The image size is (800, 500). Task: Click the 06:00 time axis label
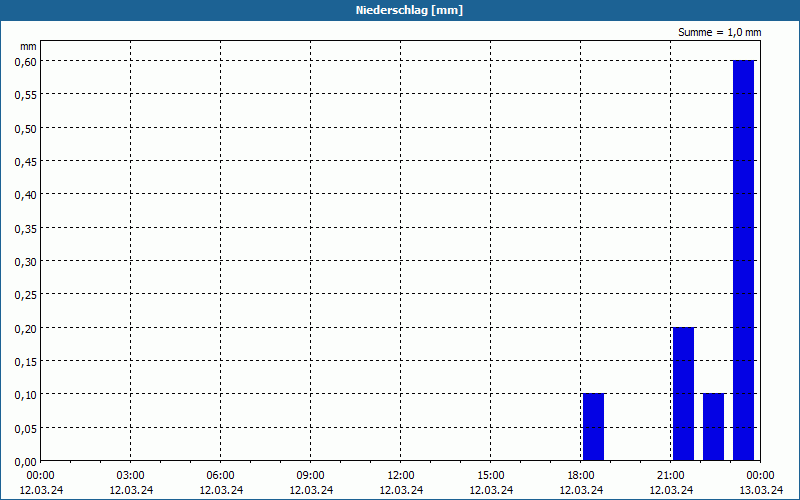pyautogui.click(x=220, y=476)
